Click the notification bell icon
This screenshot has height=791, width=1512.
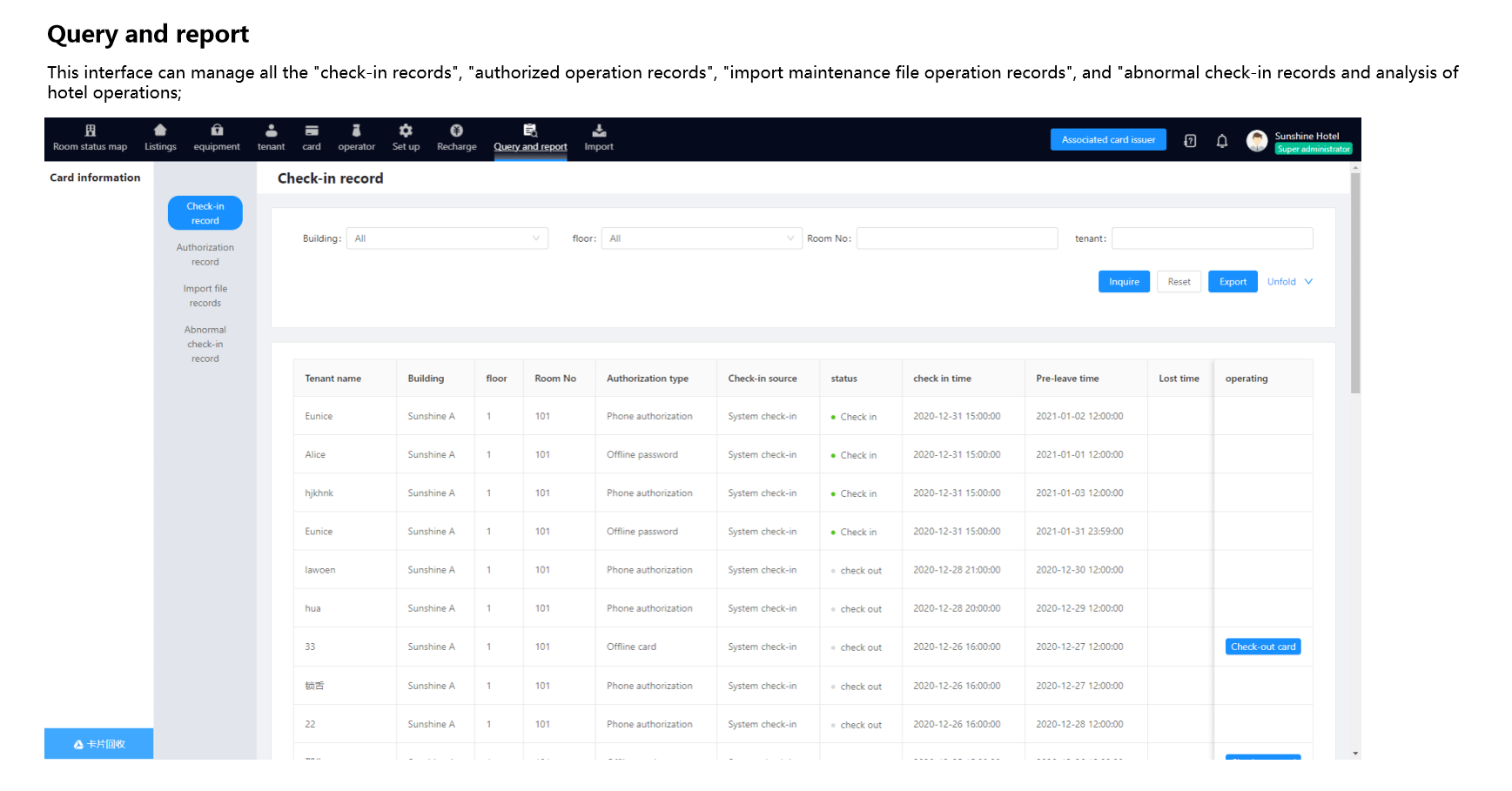(1222, 141)
